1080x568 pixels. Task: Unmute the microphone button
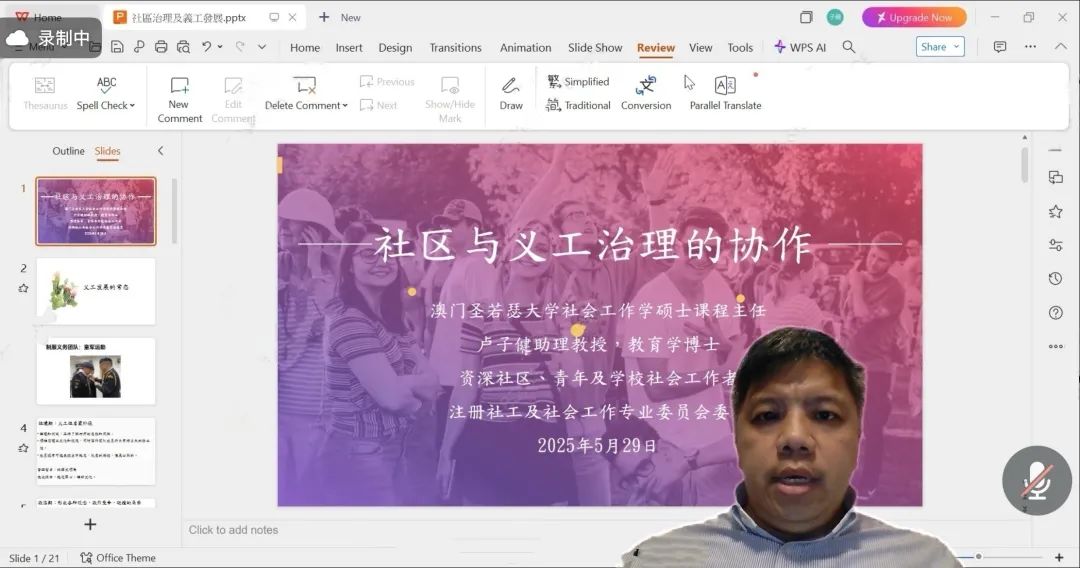click(x=1037, y=481)
